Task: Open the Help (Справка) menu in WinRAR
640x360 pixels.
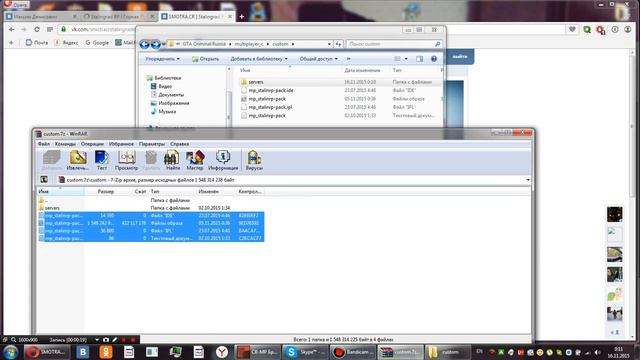Action: 180,144
